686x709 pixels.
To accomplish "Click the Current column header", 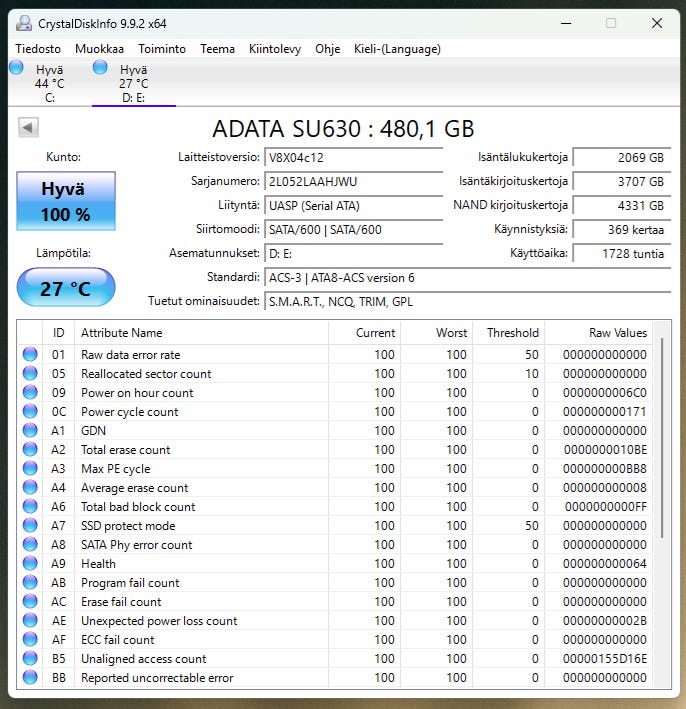I will [x=364, y=333].
